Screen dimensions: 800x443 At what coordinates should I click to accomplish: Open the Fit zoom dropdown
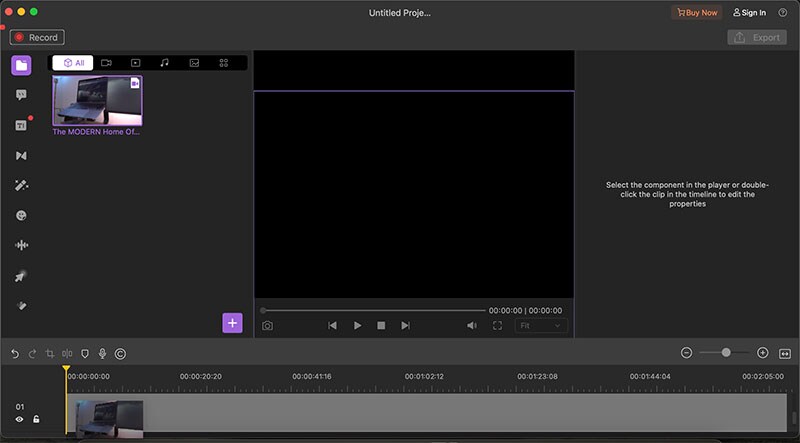[x=541, y=326]
